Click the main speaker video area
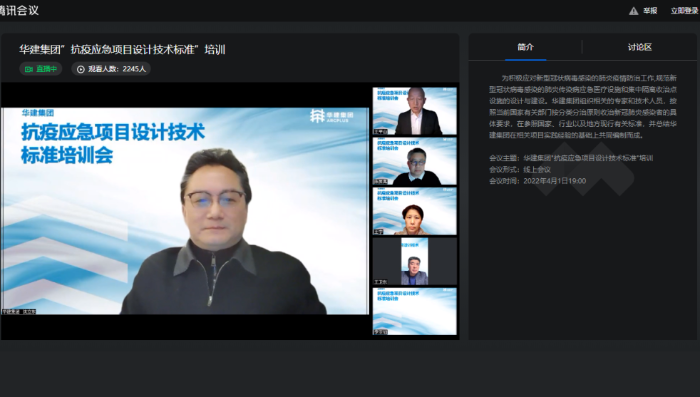 (185, 211)
